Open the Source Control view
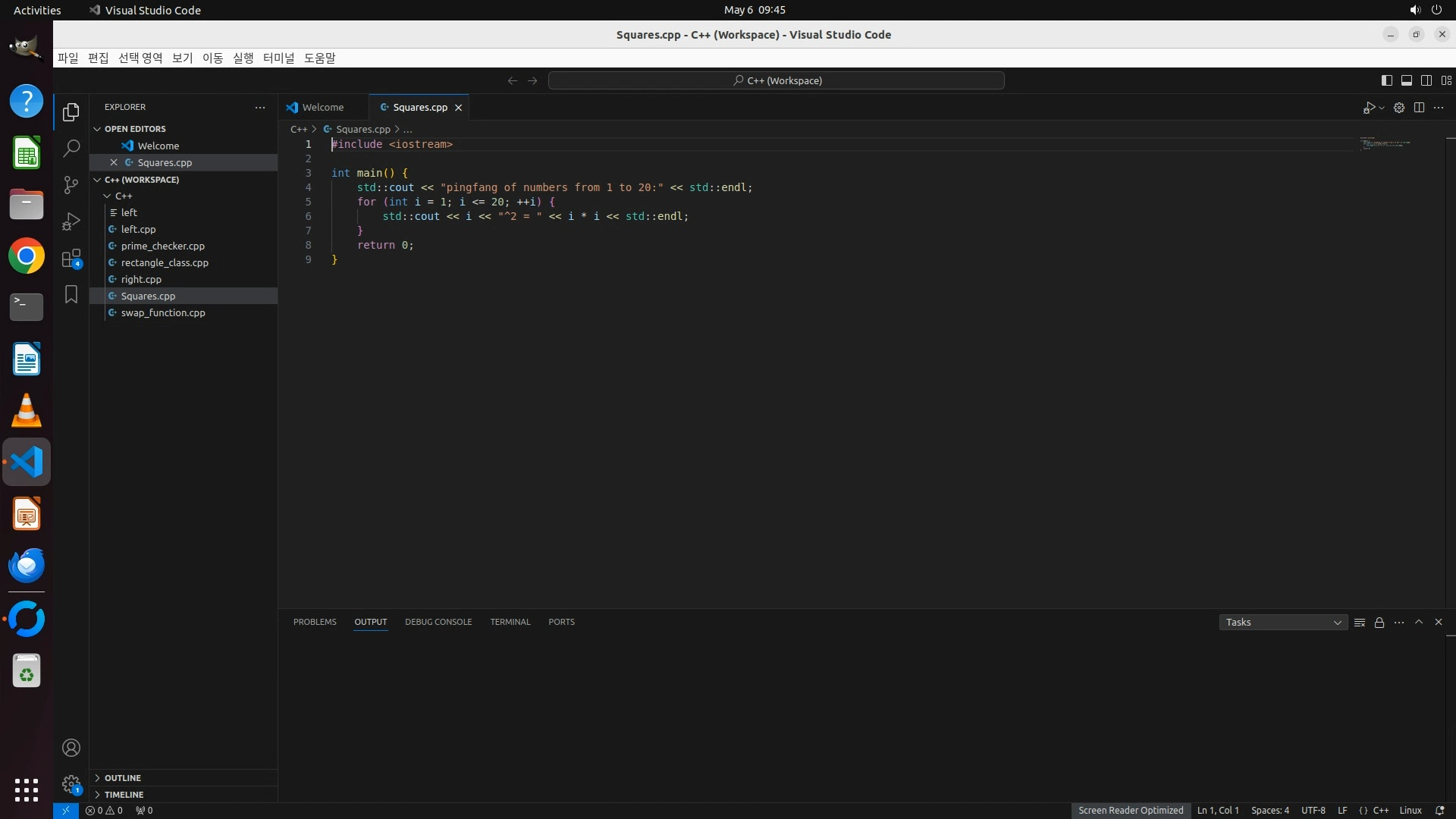This screenshot has width=1456, height=819. pyautogui.click(x=71, y=185)
